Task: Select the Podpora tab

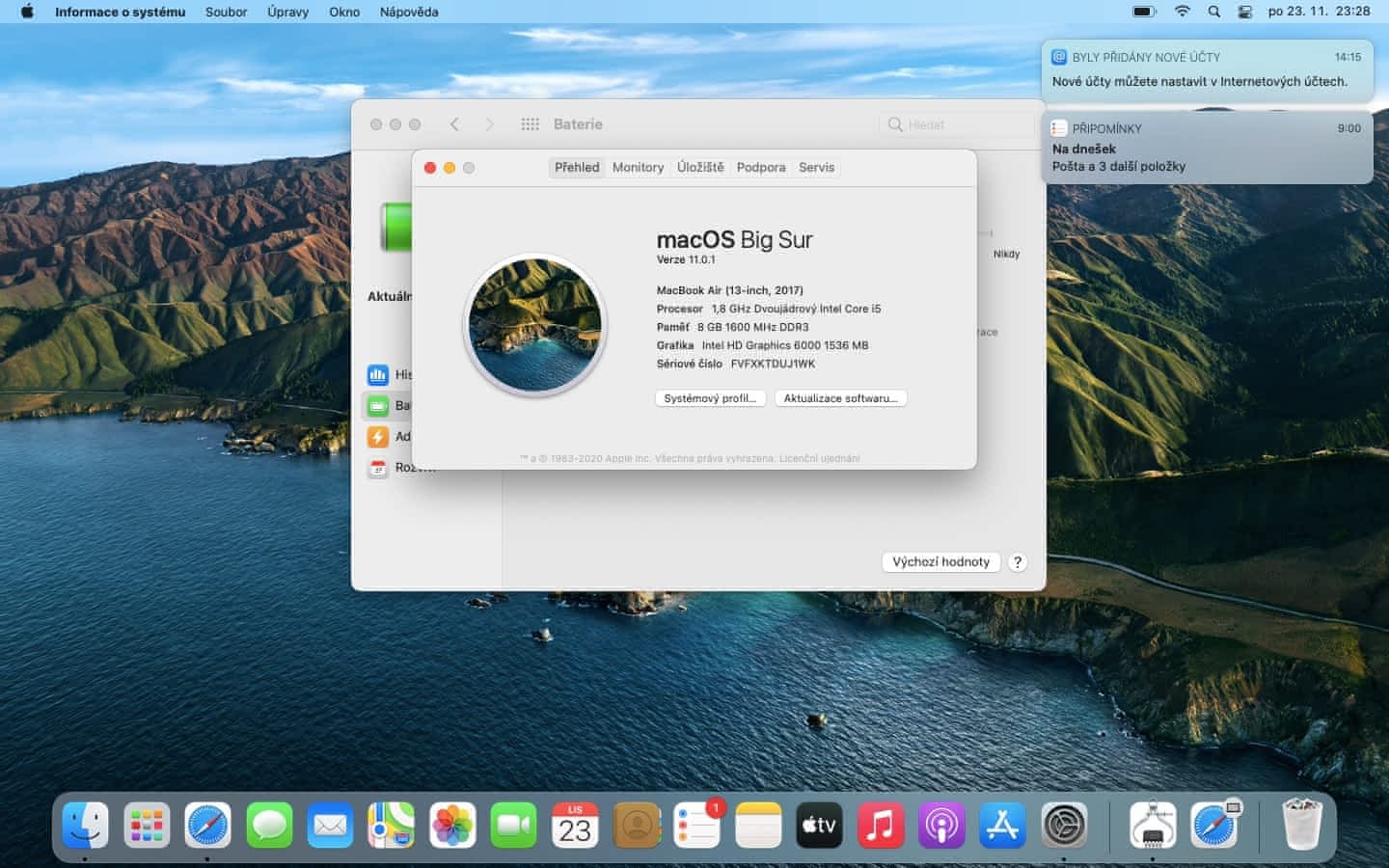Action: pyautogui.click(x=761, y=167)
